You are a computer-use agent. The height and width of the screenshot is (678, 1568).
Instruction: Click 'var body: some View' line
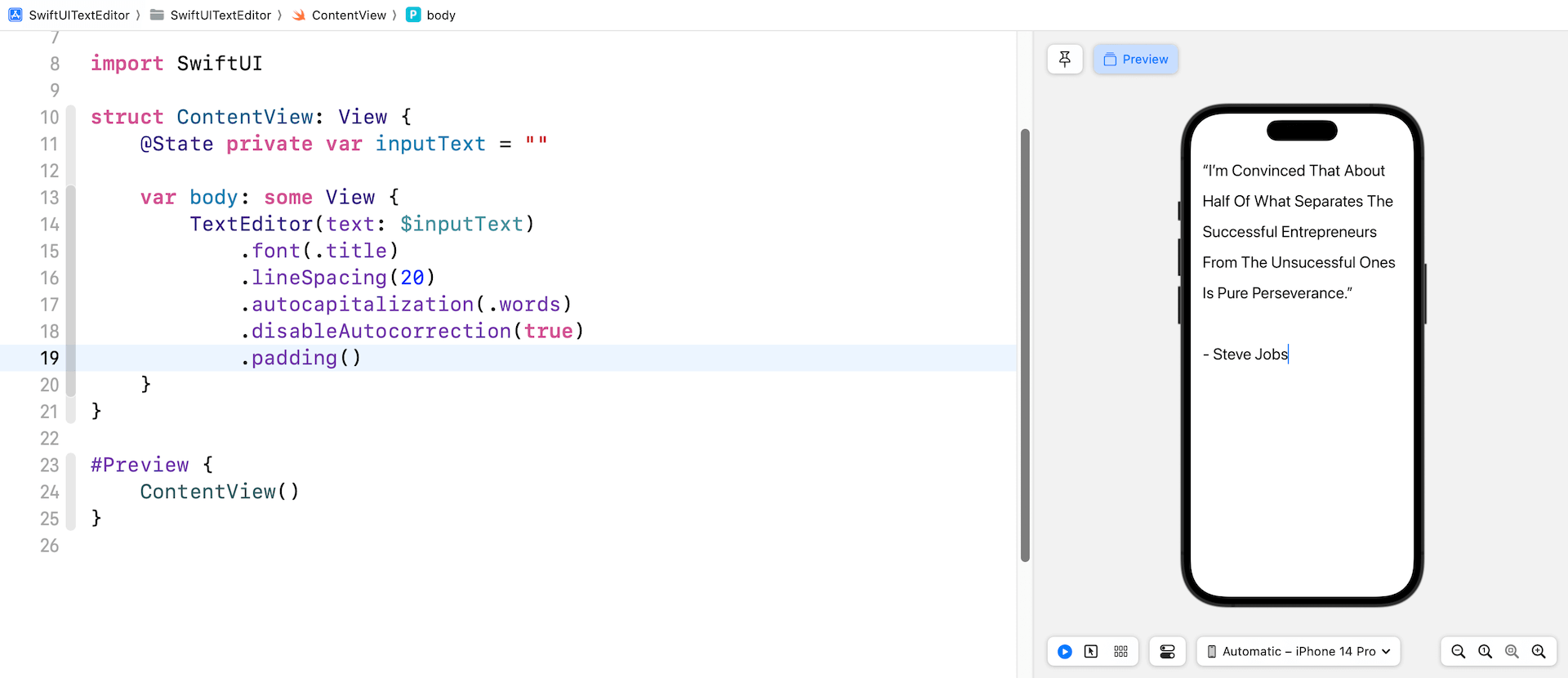point(269,197)
